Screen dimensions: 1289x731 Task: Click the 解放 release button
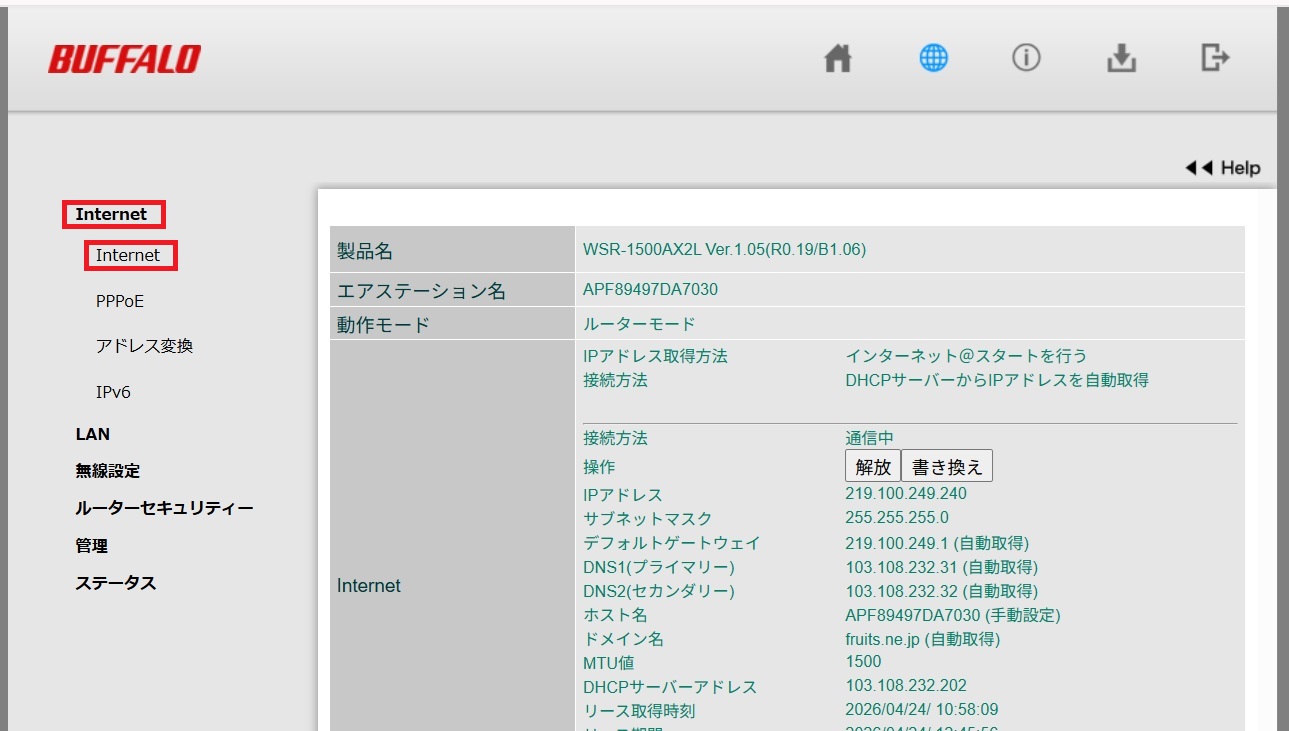pos(873,466)
